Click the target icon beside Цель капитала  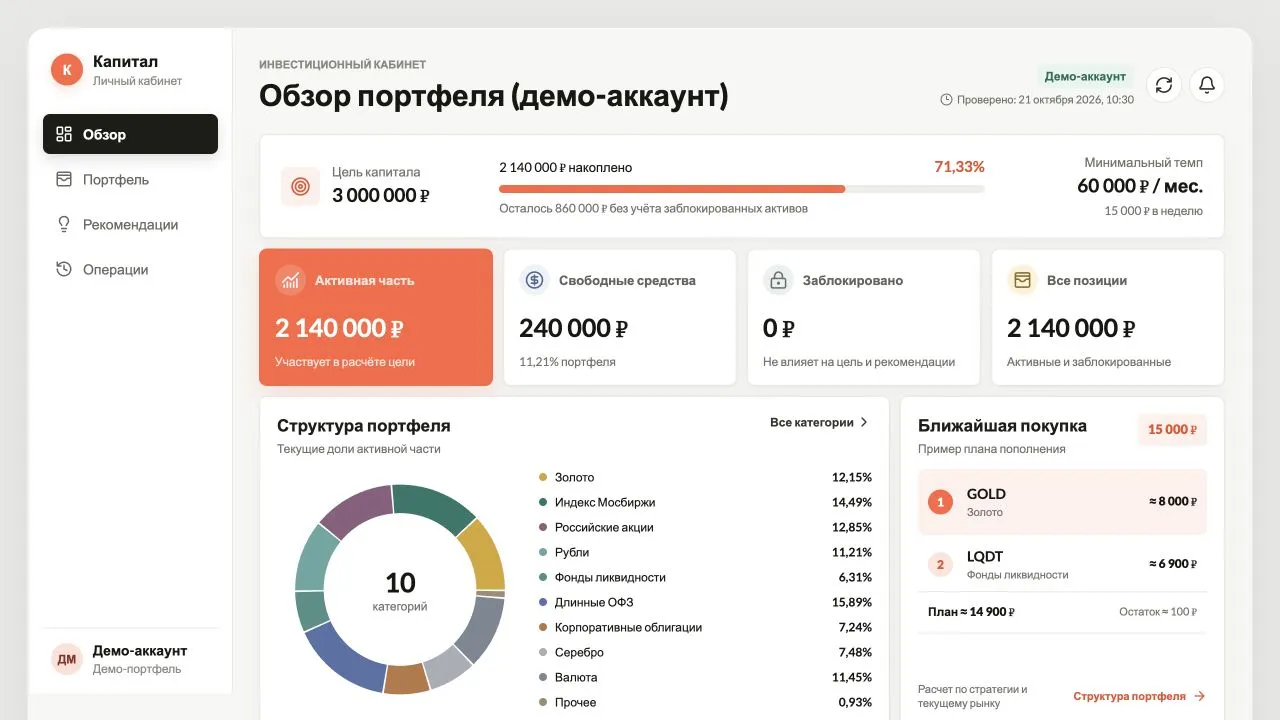(300, 186)
